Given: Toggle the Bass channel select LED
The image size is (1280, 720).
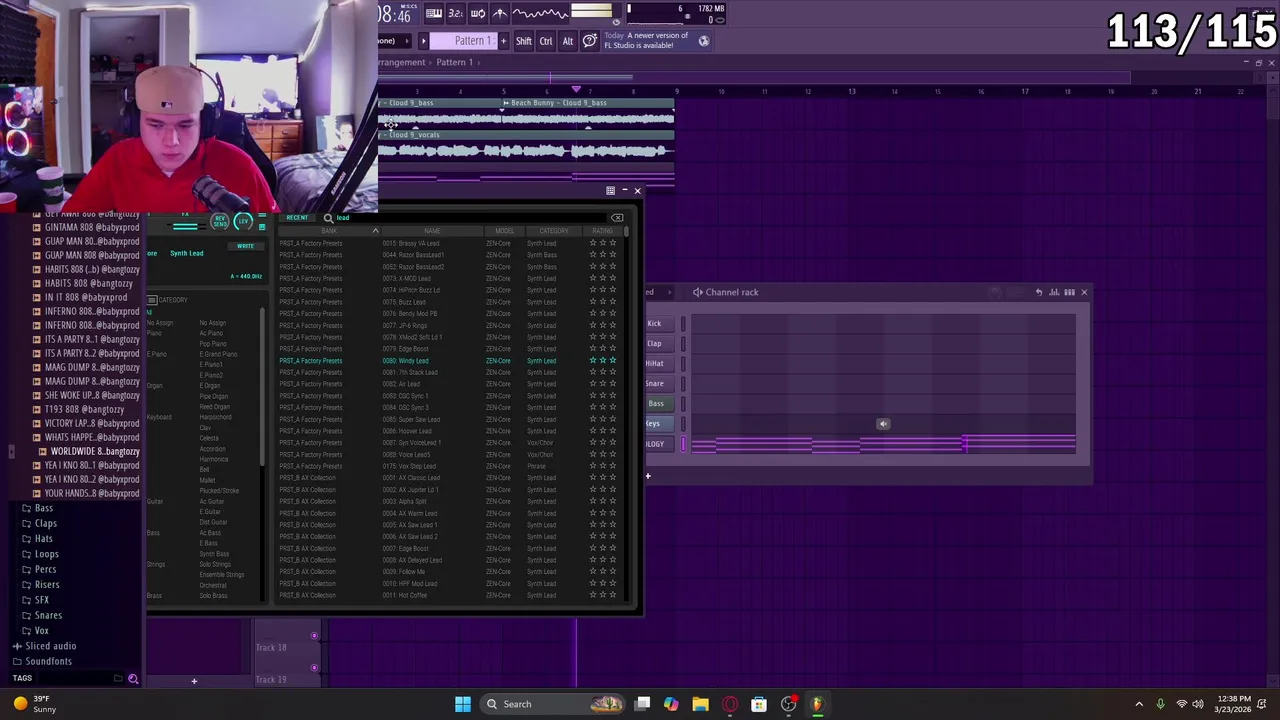Looking at the screenshot, I should [684, 404].
